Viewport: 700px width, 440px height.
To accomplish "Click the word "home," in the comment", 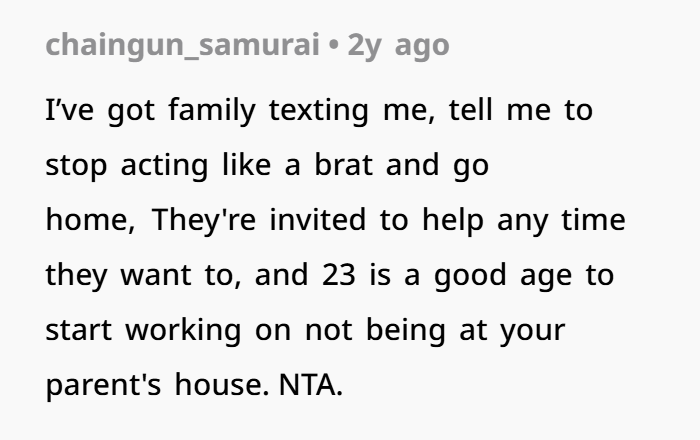I will click(90, 220).
